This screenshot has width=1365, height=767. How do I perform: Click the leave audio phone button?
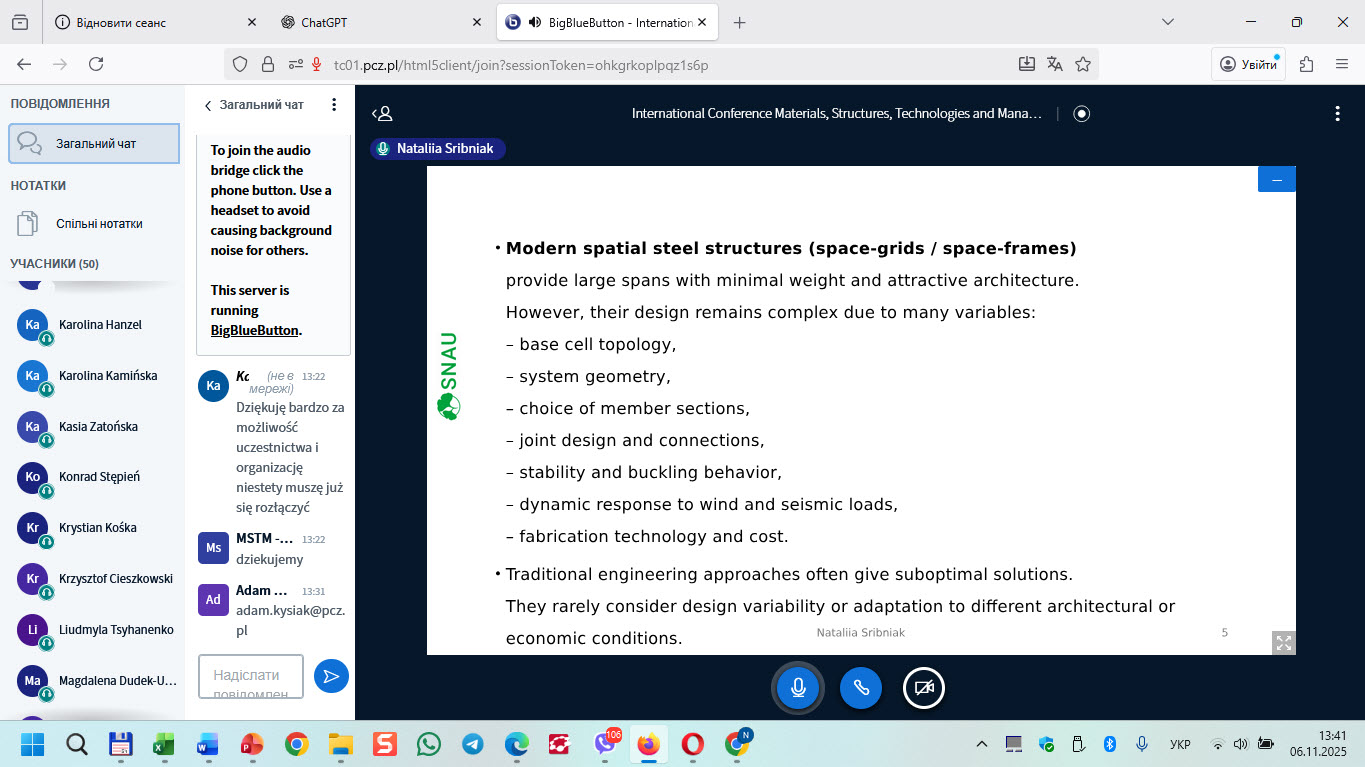pos(860,688)
